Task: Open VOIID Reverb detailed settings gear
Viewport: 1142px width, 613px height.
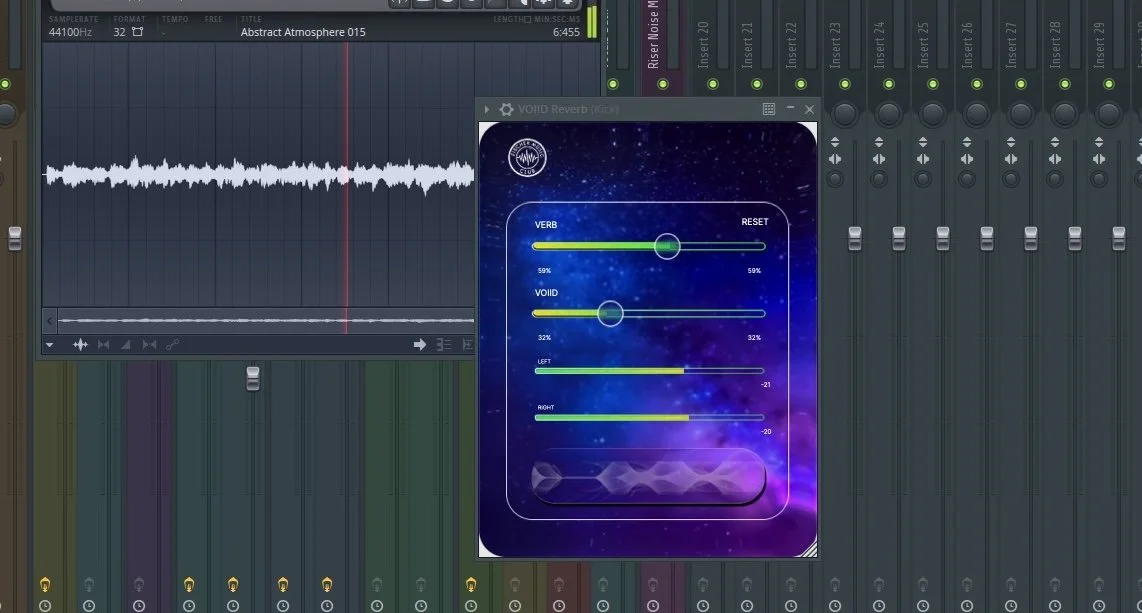Action: click(506, 109)
